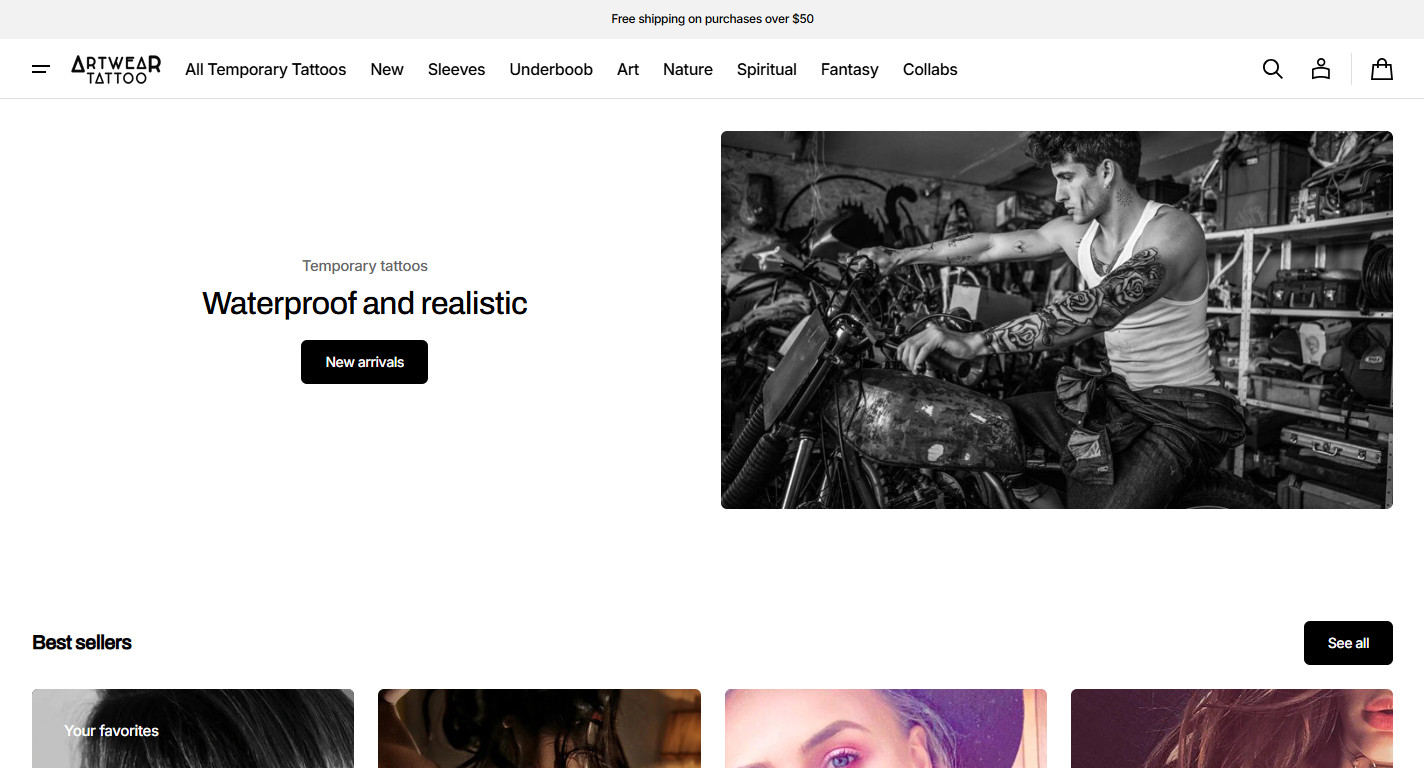Open the pink eyeshadow product thumbnail

[x=885, y=730]
